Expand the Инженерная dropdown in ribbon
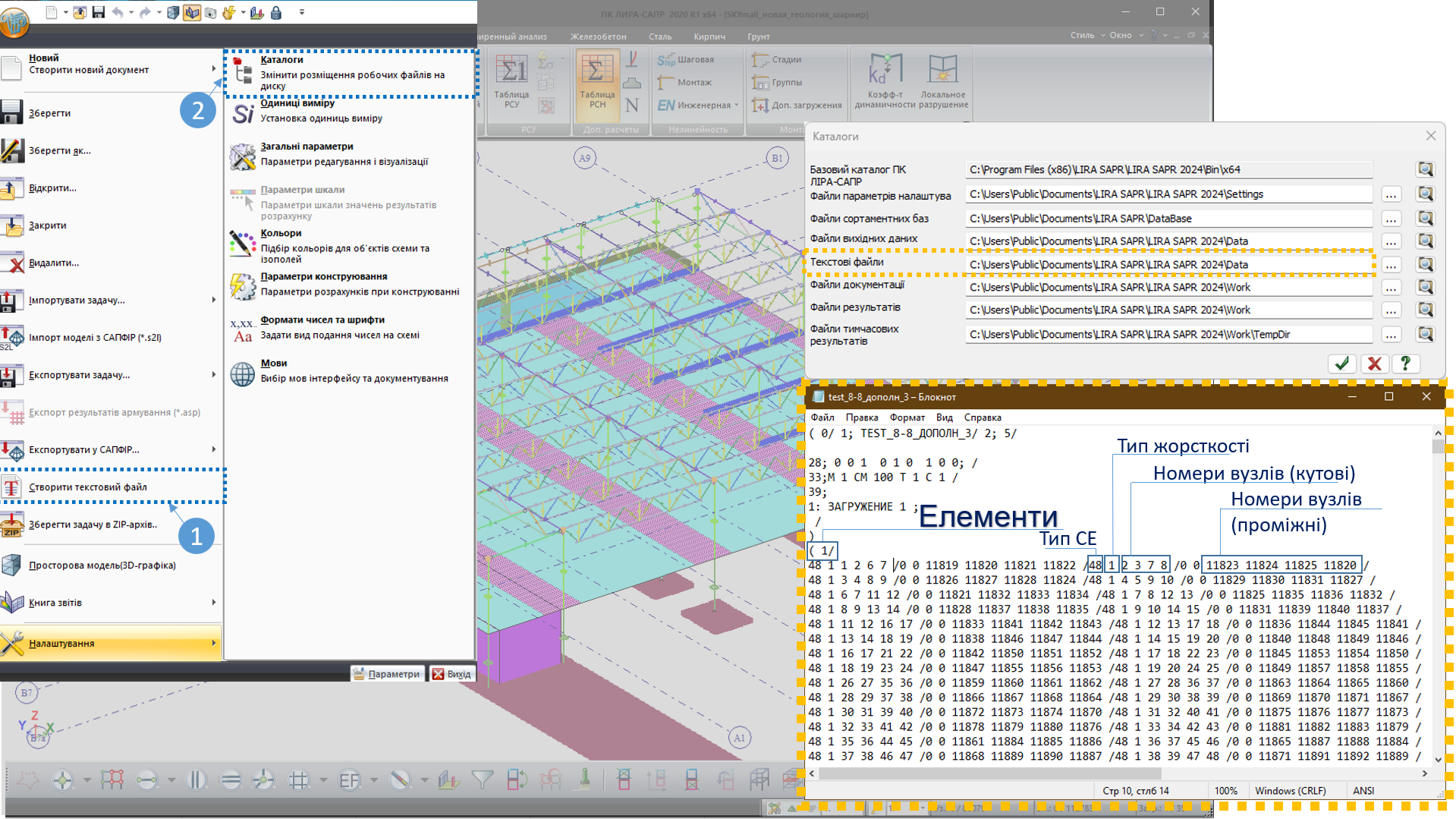Screen dimensions: 1456x819 [x=736, y=106]
